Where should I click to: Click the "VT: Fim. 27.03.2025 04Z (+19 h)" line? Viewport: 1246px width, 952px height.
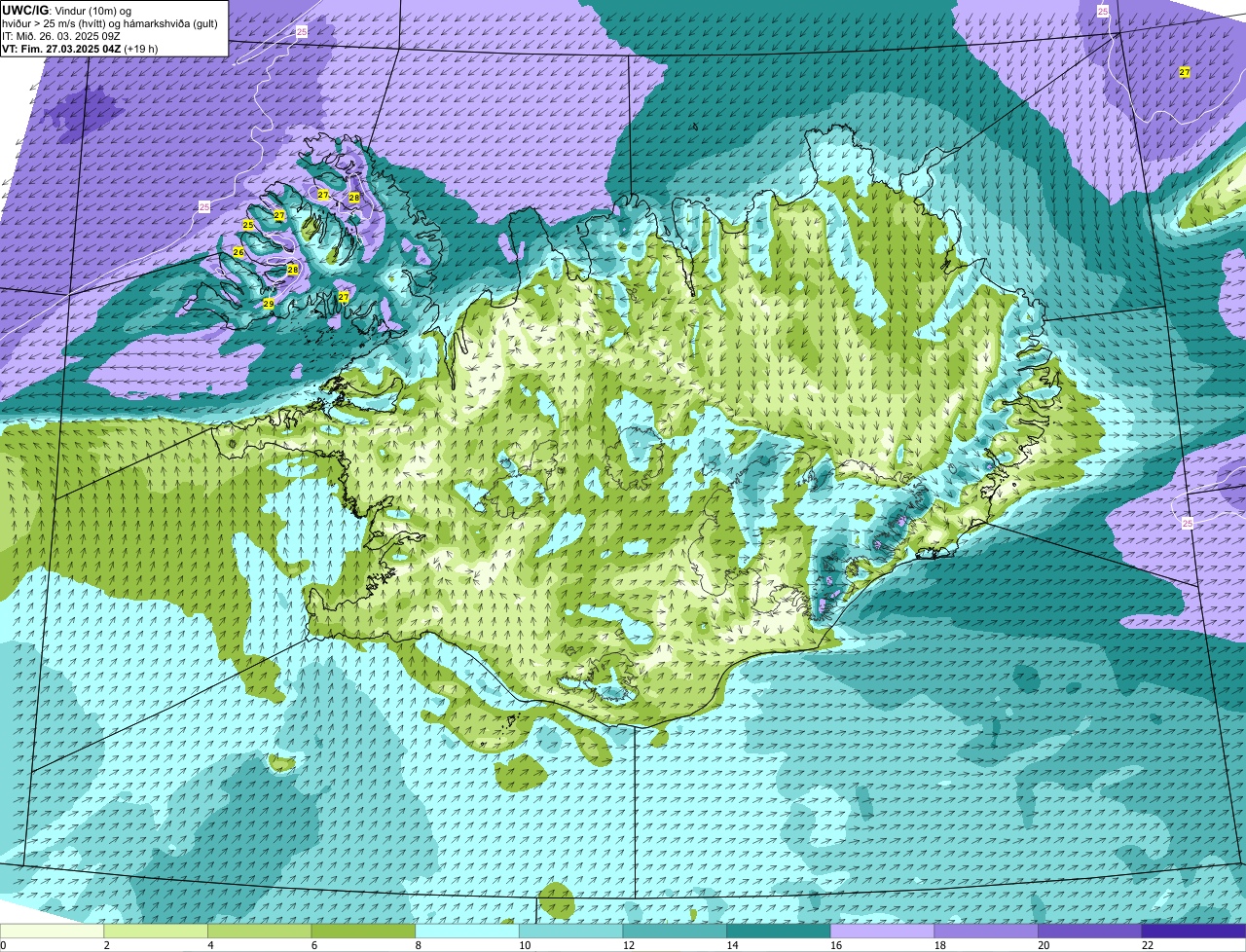80,49
